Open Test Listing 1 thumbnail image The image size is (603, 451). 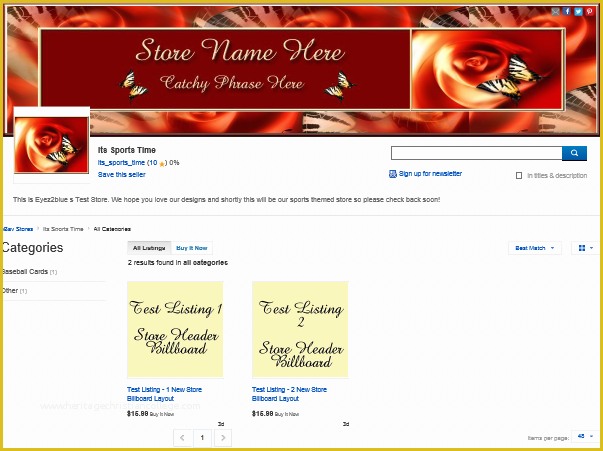pos(175,330)
